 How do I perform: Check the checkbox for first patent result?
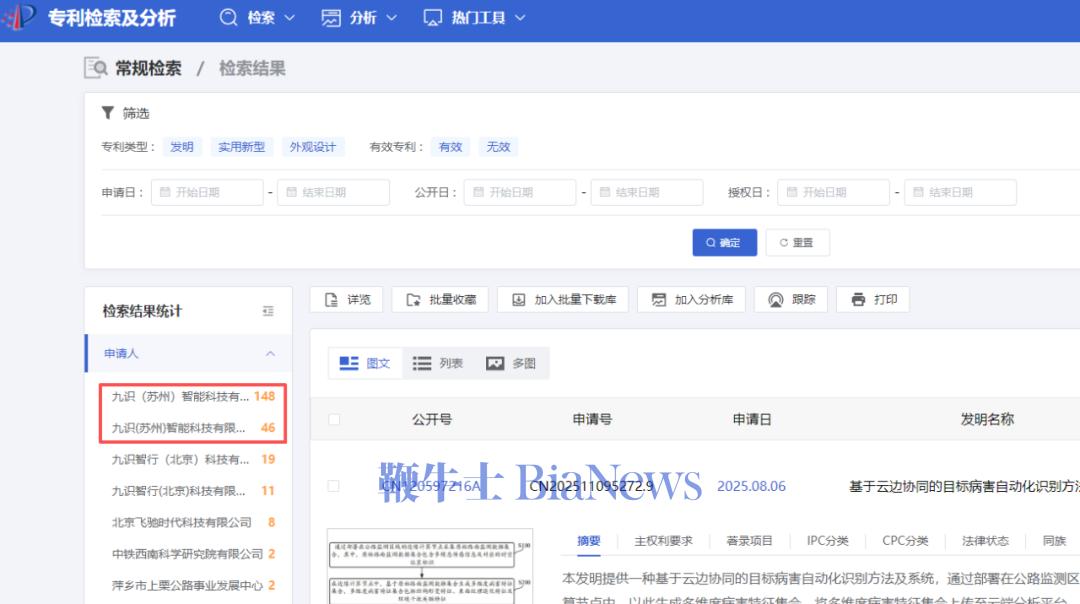(x=334, y=486)
